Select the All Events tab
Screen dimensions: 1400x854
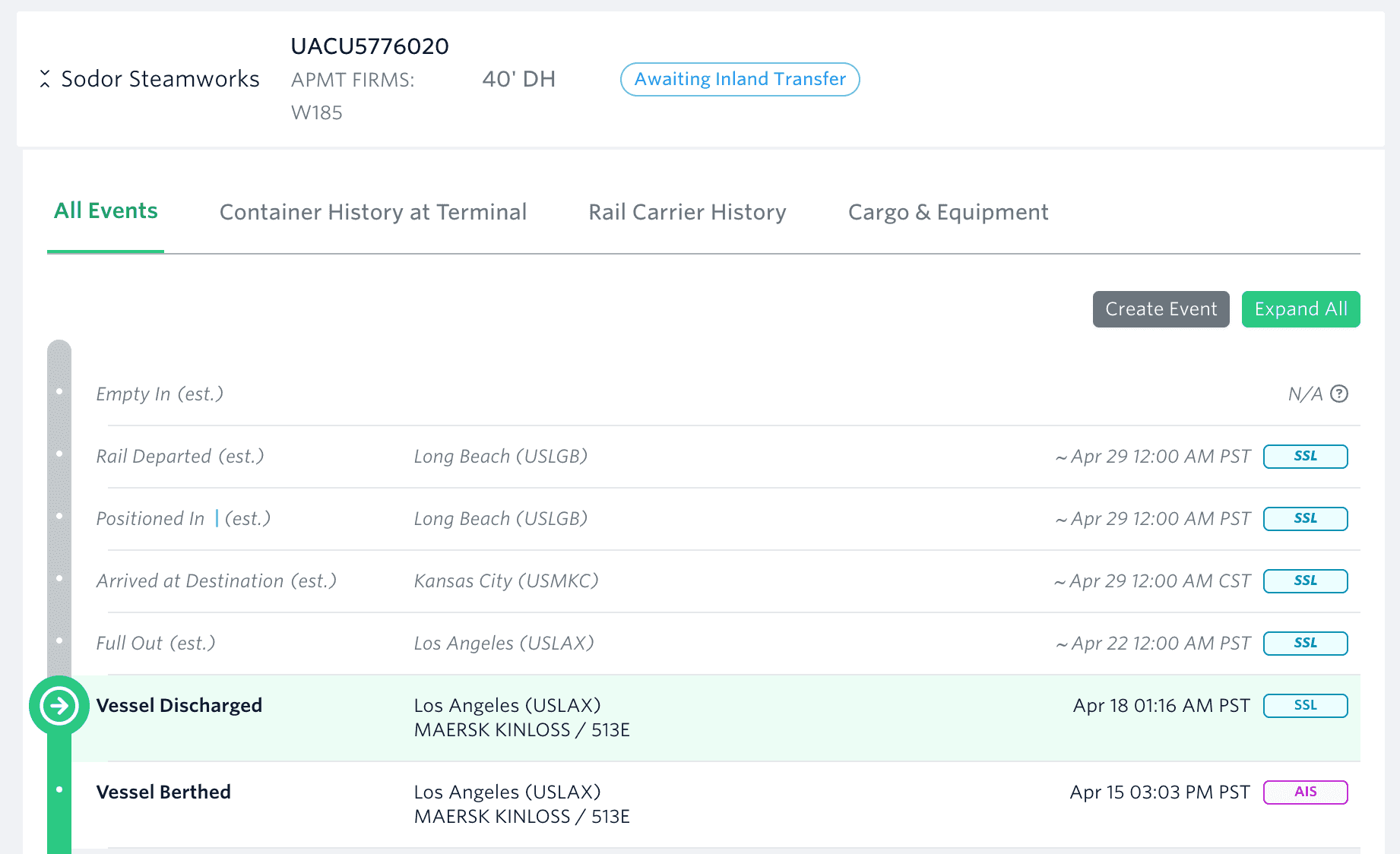pyautogui.click(x=106, y=211)
